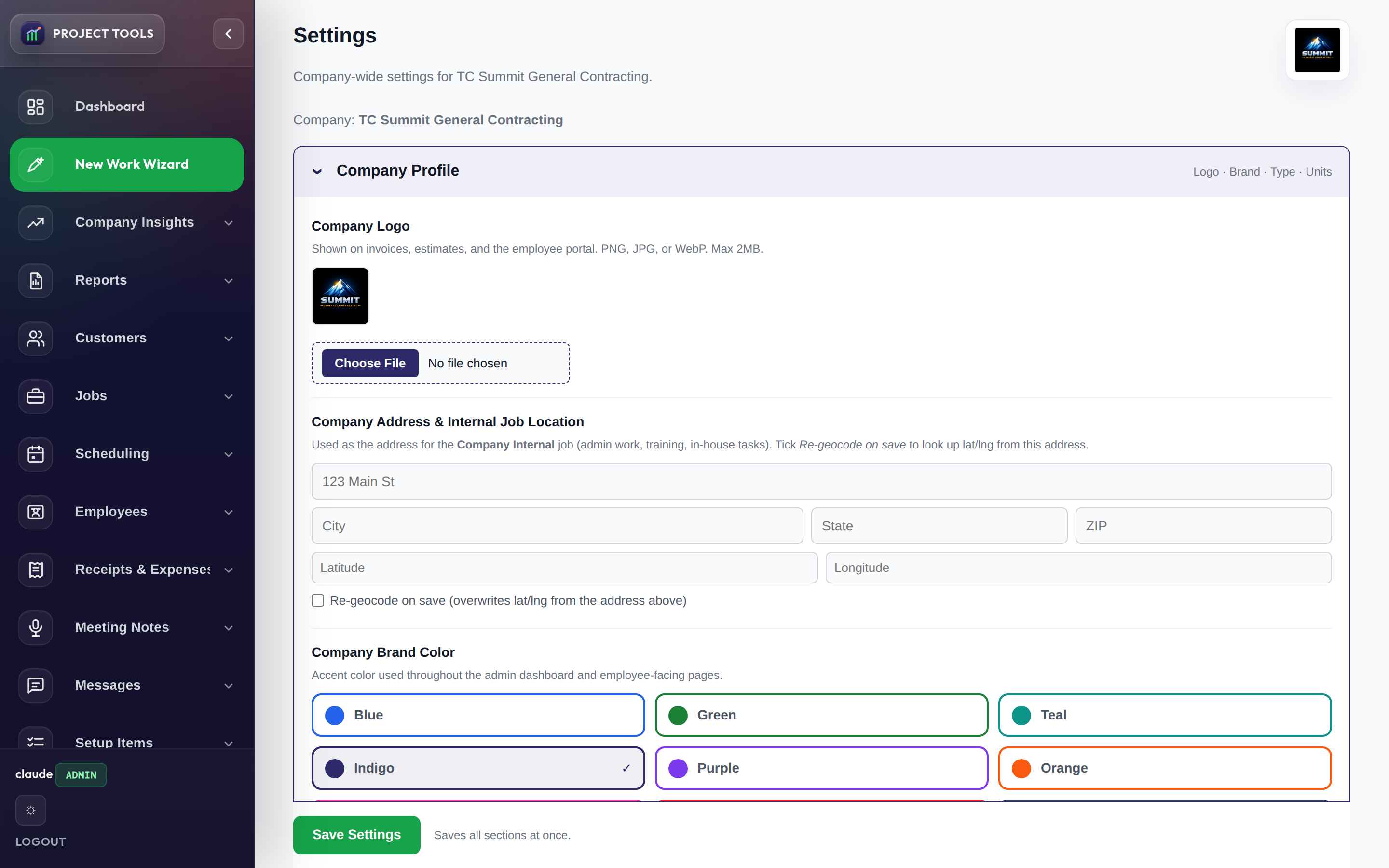1389x868 pixels.
Task: Select the Indigo brand color option
Action: tap(478, 768)
